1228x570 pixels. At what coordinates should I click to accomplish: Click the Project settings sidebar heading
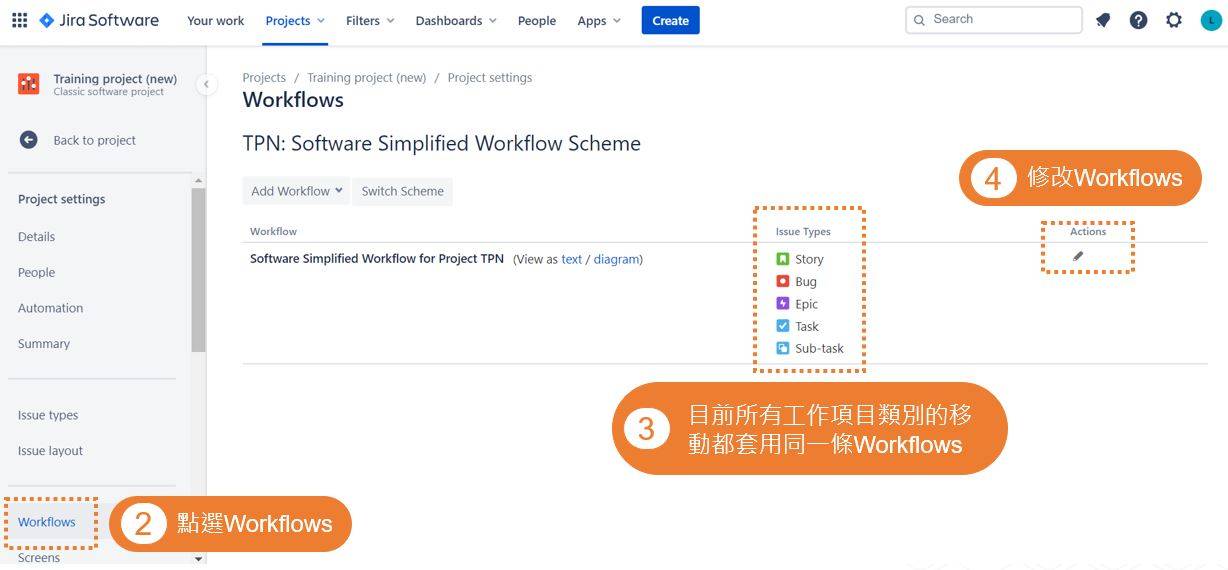pyautogui.click(x=61, y=199)
